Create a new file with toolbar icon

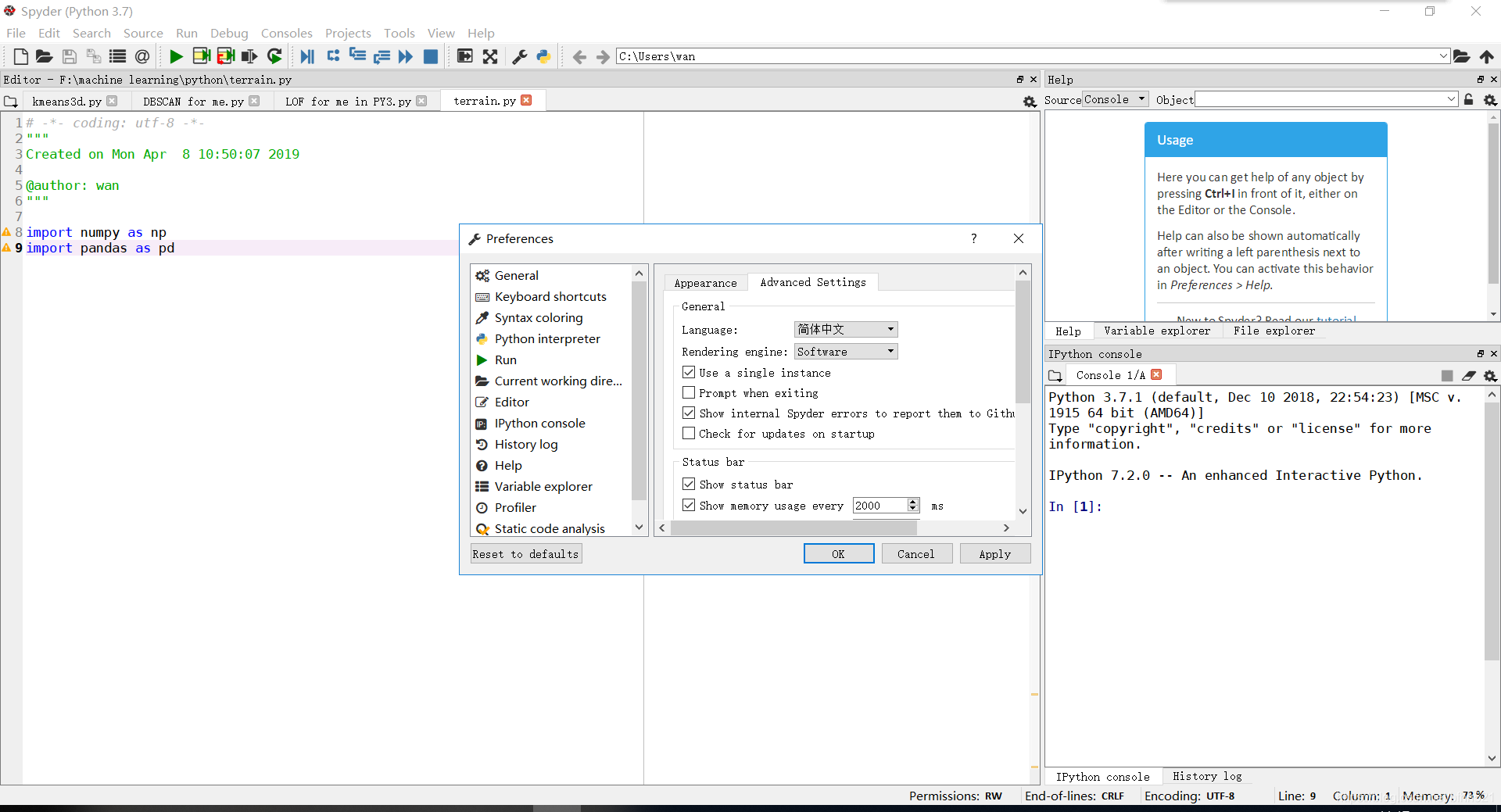[21, 56]
